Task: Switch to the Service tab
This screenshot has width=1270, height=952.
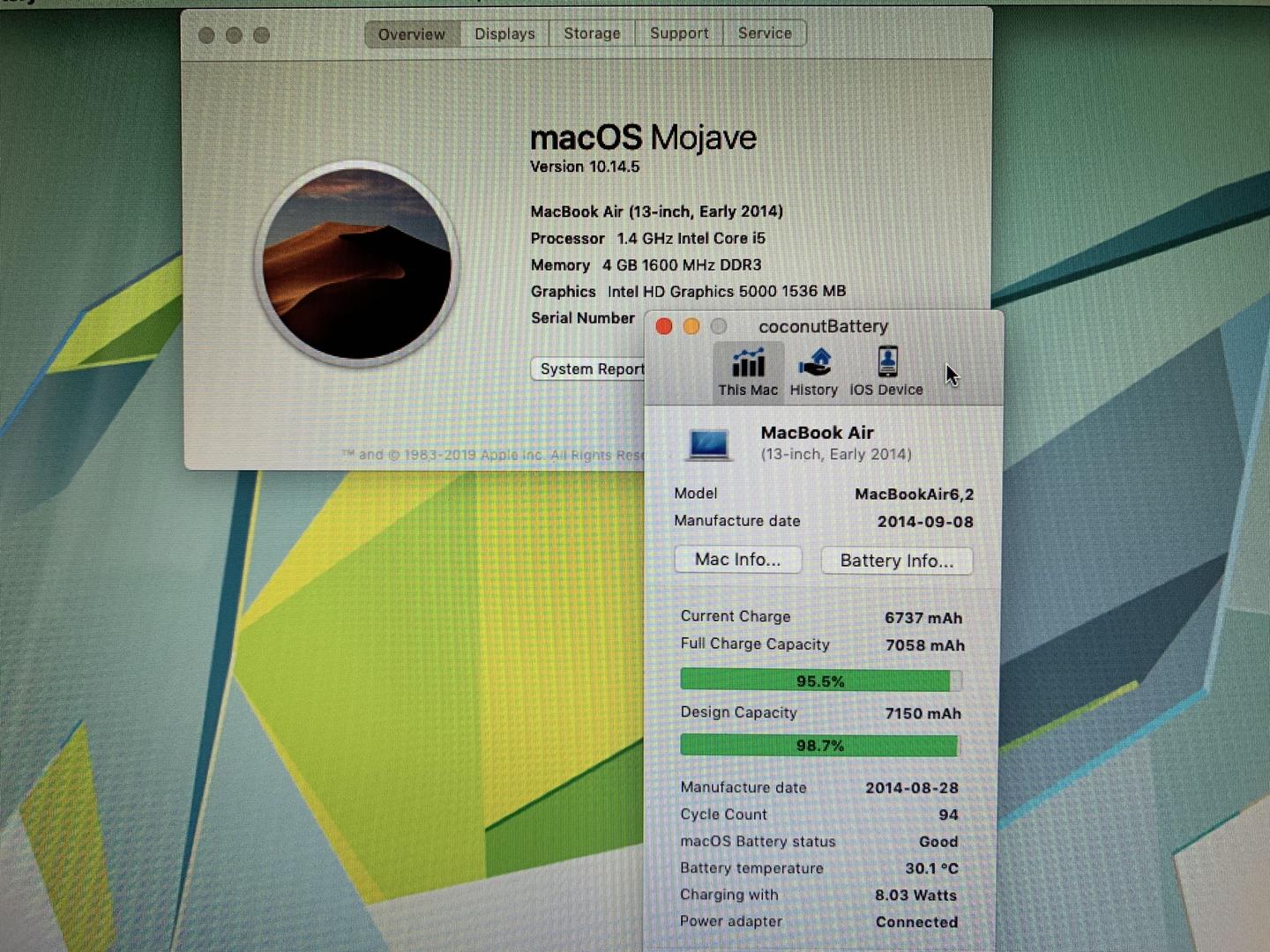Action: (765, 33)
